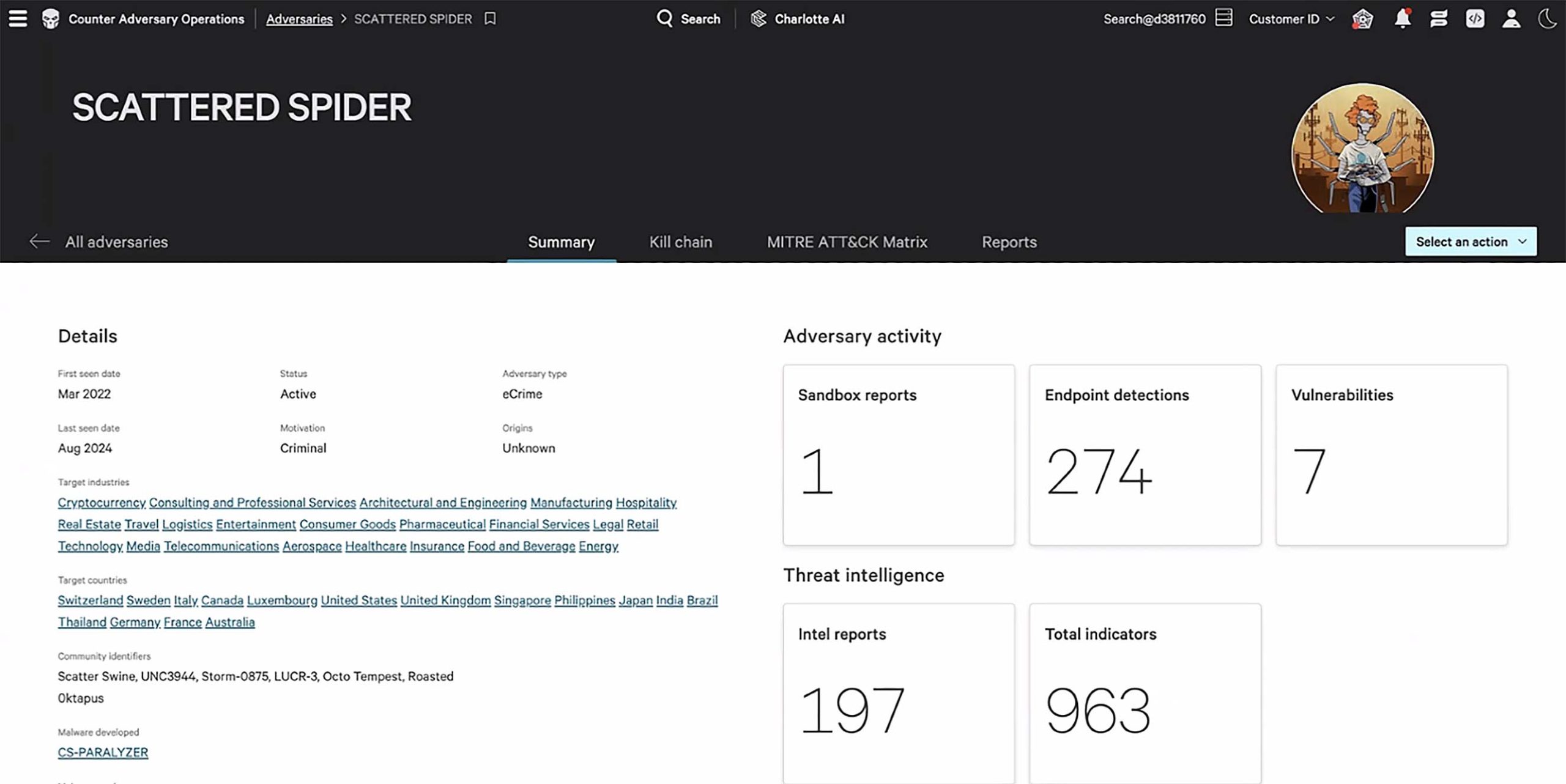Click the Insurance industry link
Viewport: 1566px width, 784px height.
[x=437, y=546]
